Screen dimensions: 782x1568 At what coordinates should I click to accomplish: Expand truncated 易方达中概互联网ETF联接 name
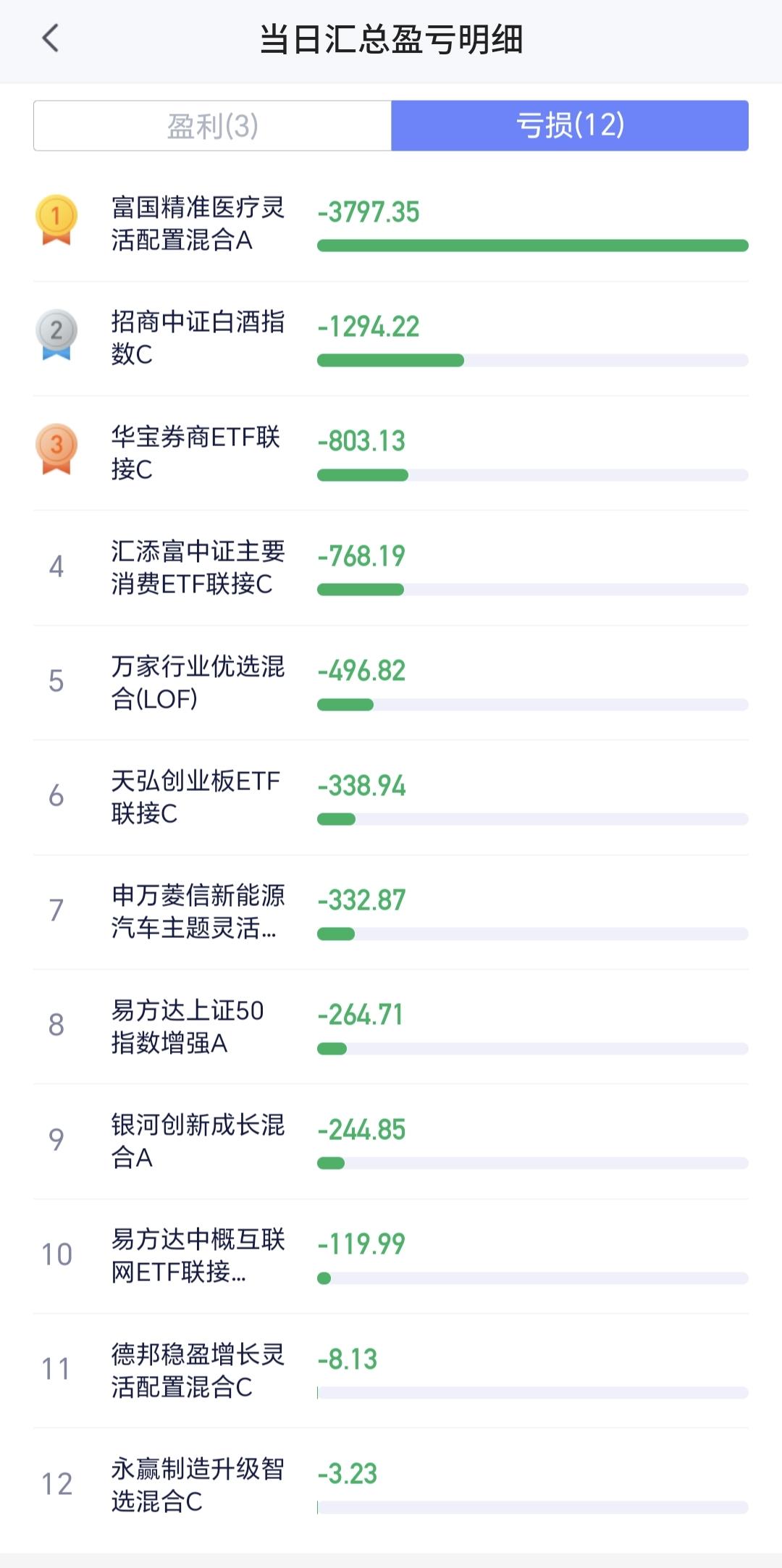tap(197, 1255)
